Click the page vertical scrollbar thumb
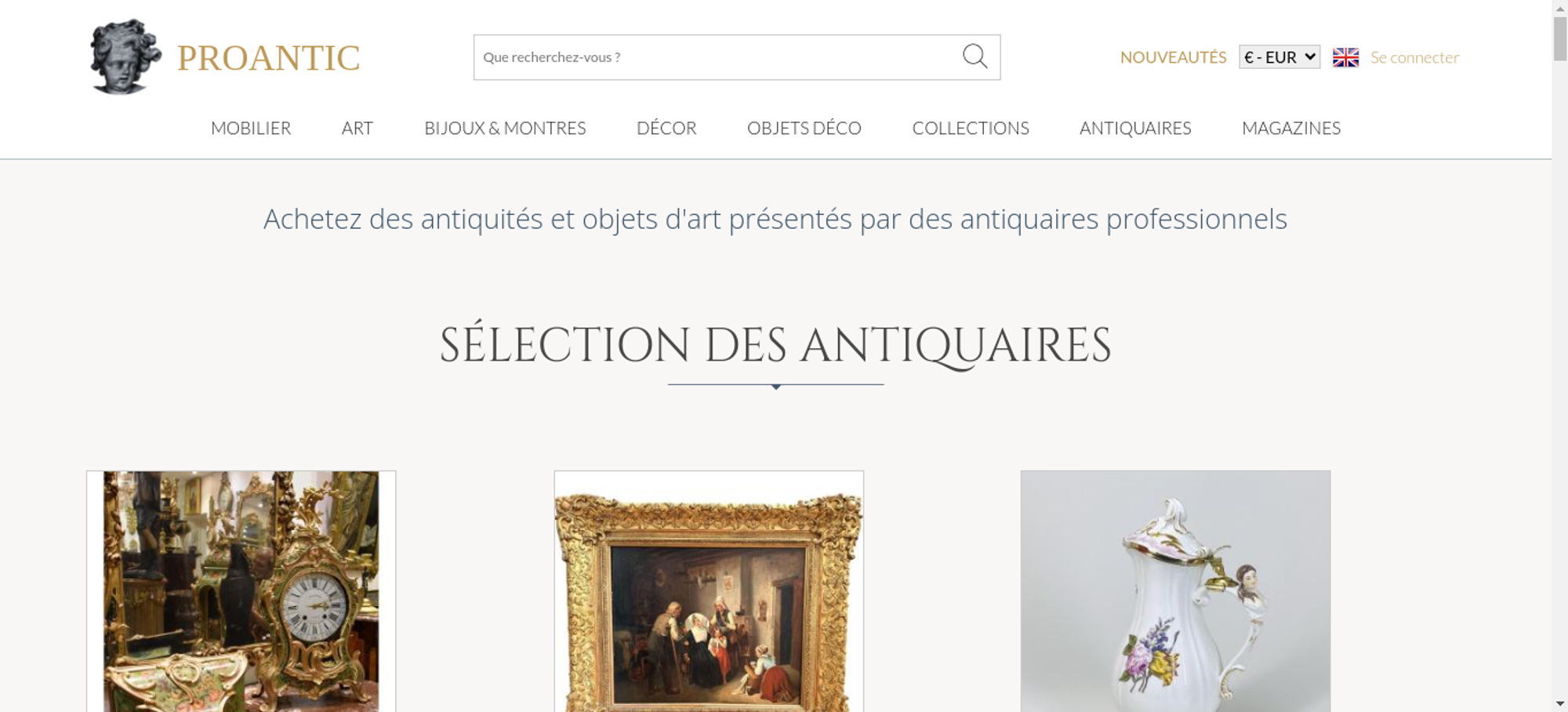The height and width of the screenshot is (712, 1568). click(1559, 38)
